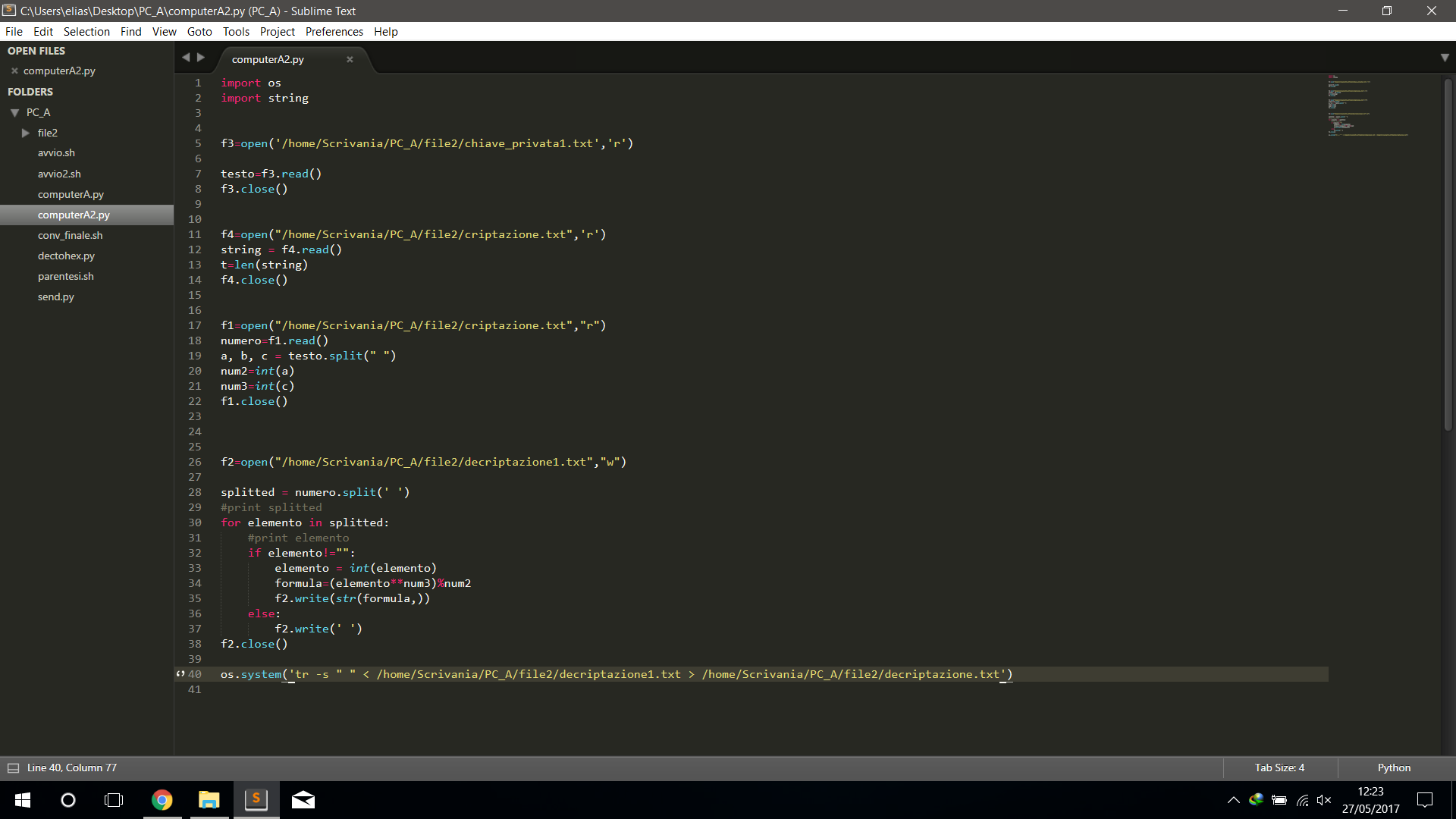
Task: Open File Explorer from the taskbar
Action: point(209,800)
